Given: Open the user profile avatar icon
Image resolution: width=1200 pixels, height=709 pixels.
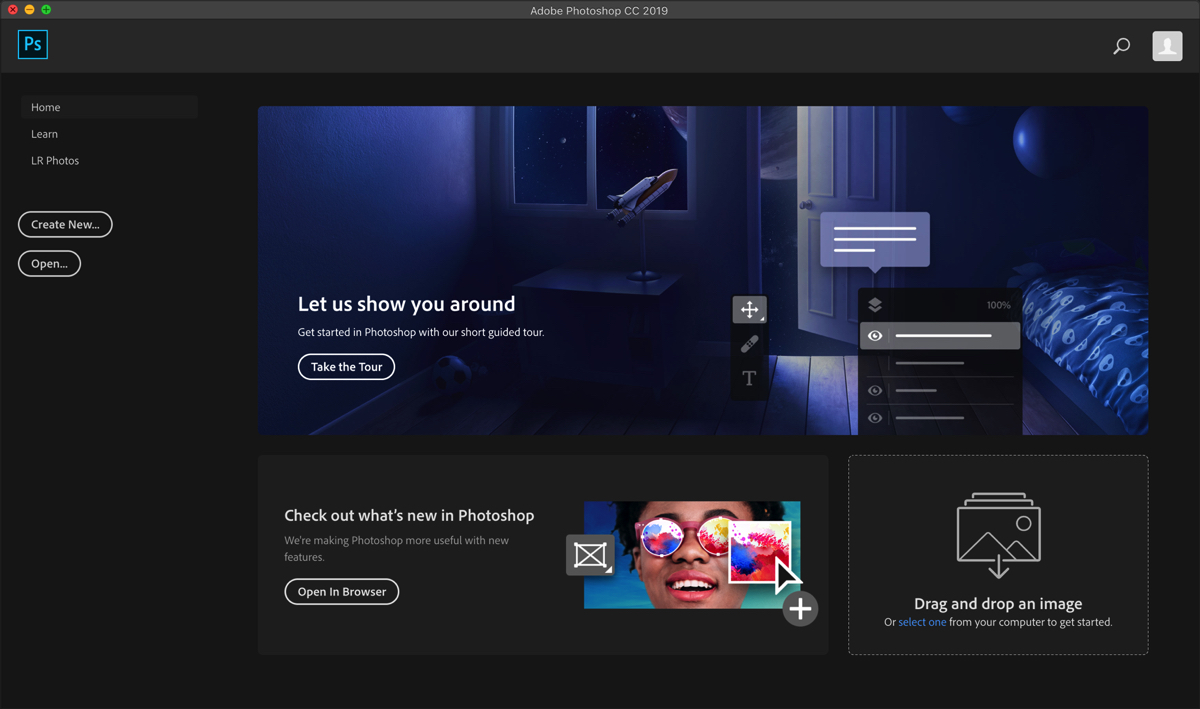Looking at the screenshot, I should 1167,46.
